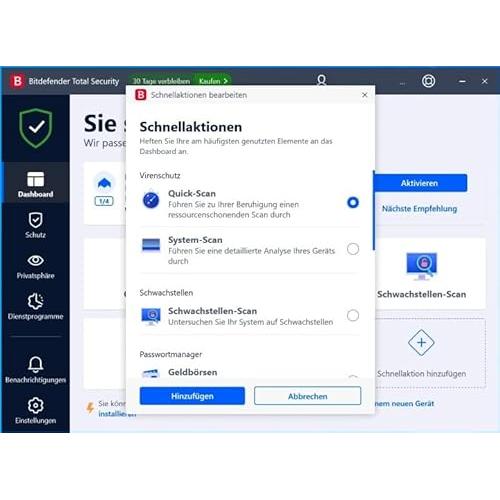Close the Schnellaktionen bearbeiten dialog
This screenshot has height=500, width=500.
point(365,95)
